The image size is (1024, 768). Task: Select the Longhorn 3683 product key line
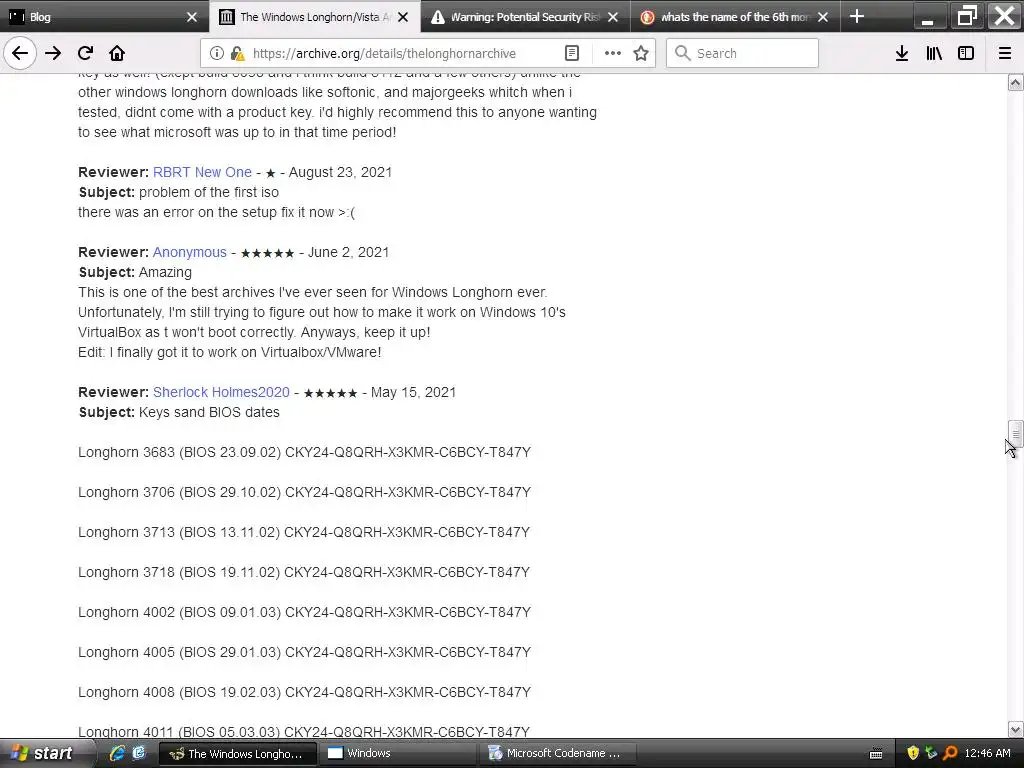pyautogui.click(x=304, y=452)
